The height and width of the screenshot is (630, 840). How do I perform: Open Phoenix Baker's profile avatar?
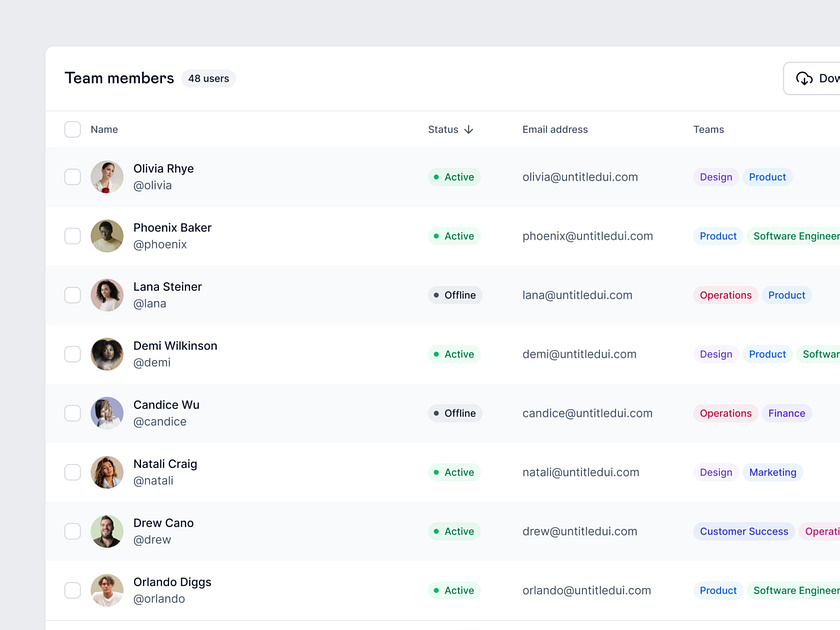107,235
